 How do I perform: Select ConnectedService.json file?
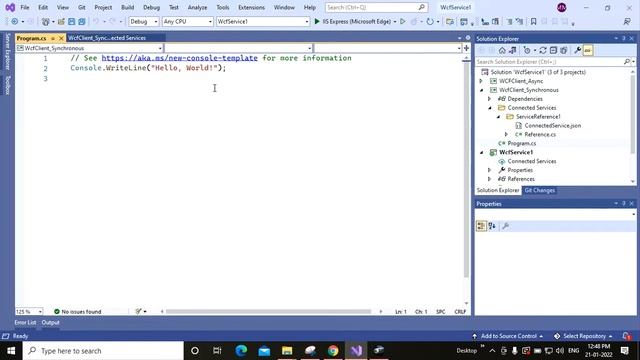553,126
